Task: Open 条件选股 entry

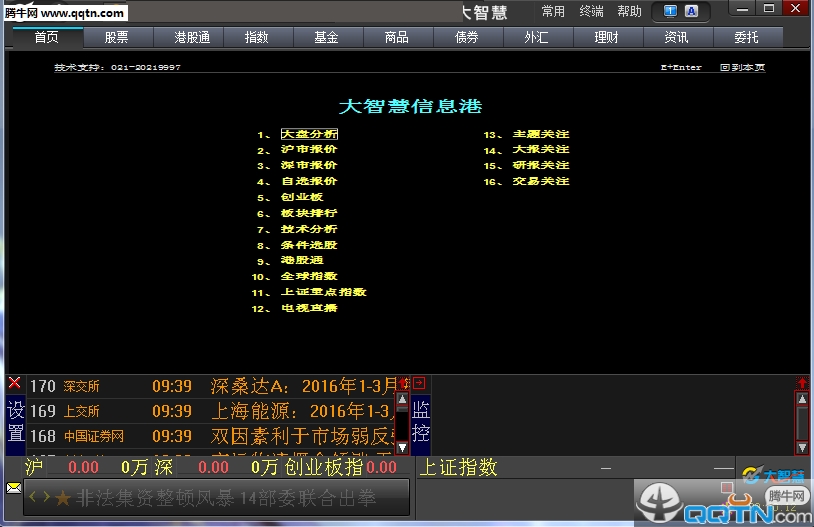Action: tap(309, 245)
